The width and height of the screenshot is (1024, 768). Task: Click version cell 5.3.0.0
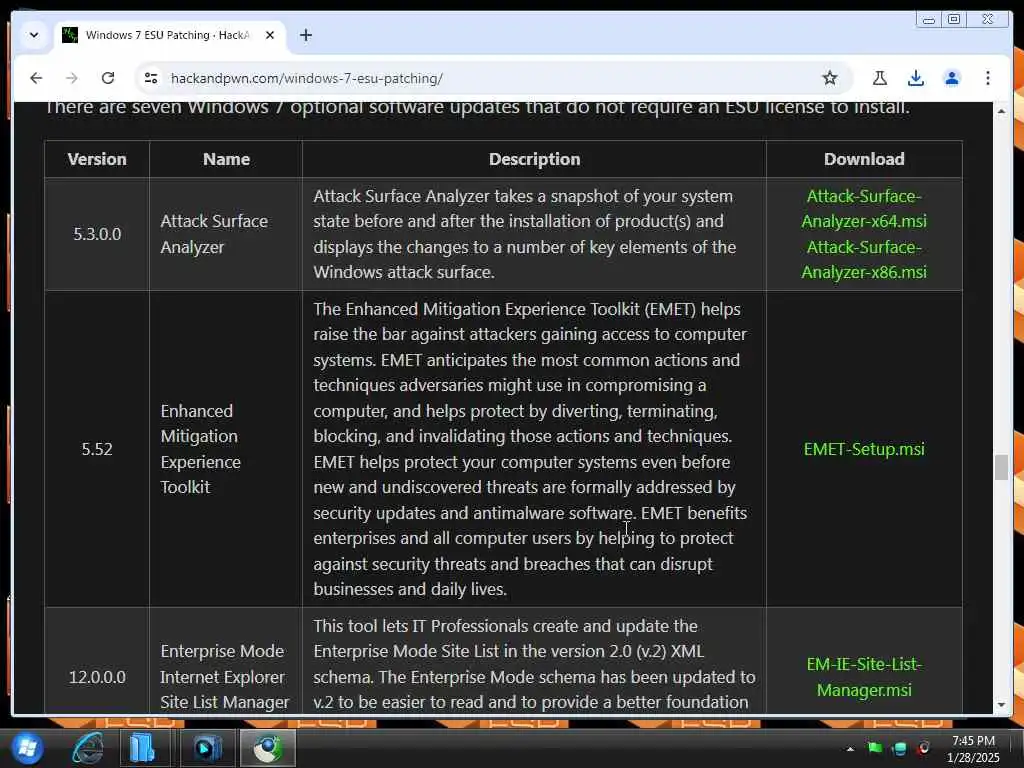pyautogui.click(x=97, y=234)
